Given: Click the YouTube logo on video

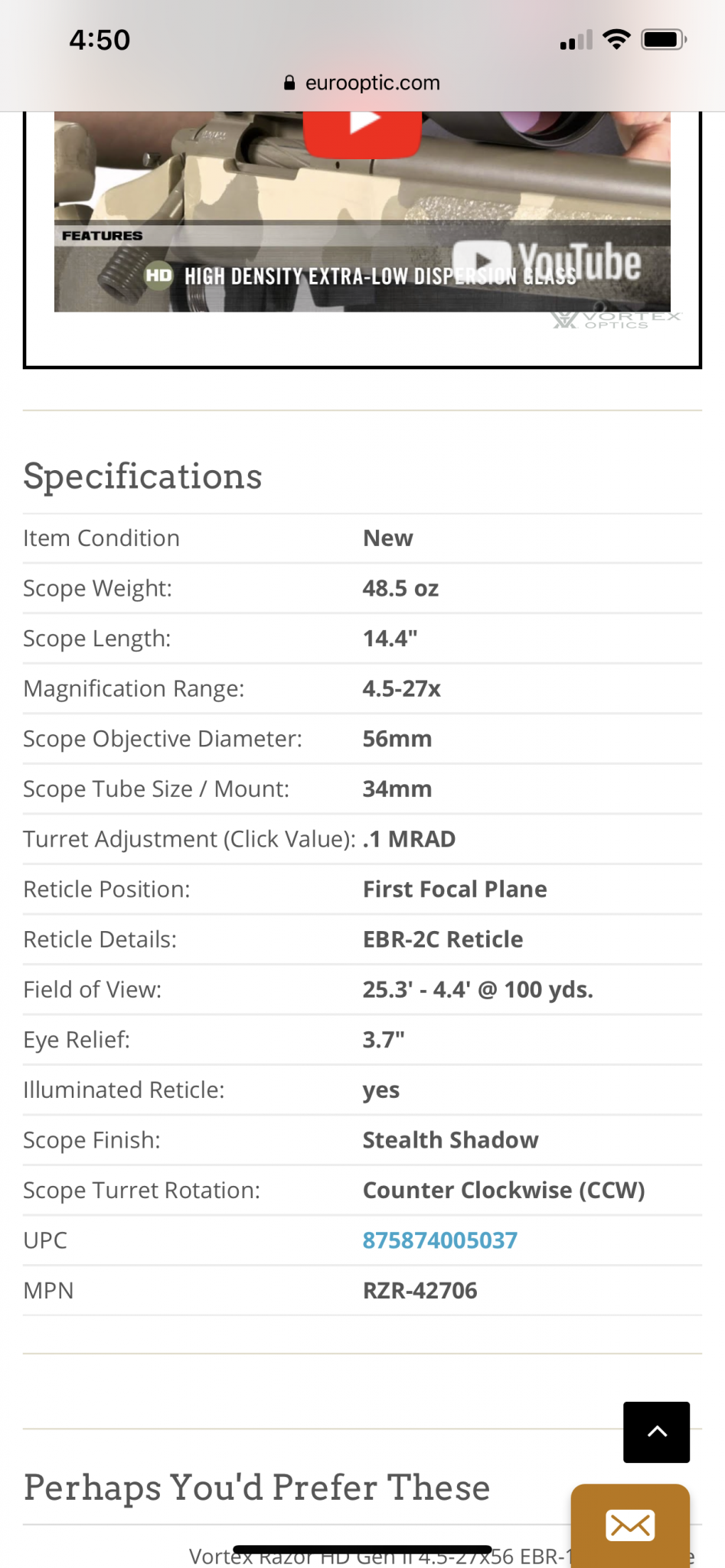Looking at the screenshot, I should (x=547, y=263).
